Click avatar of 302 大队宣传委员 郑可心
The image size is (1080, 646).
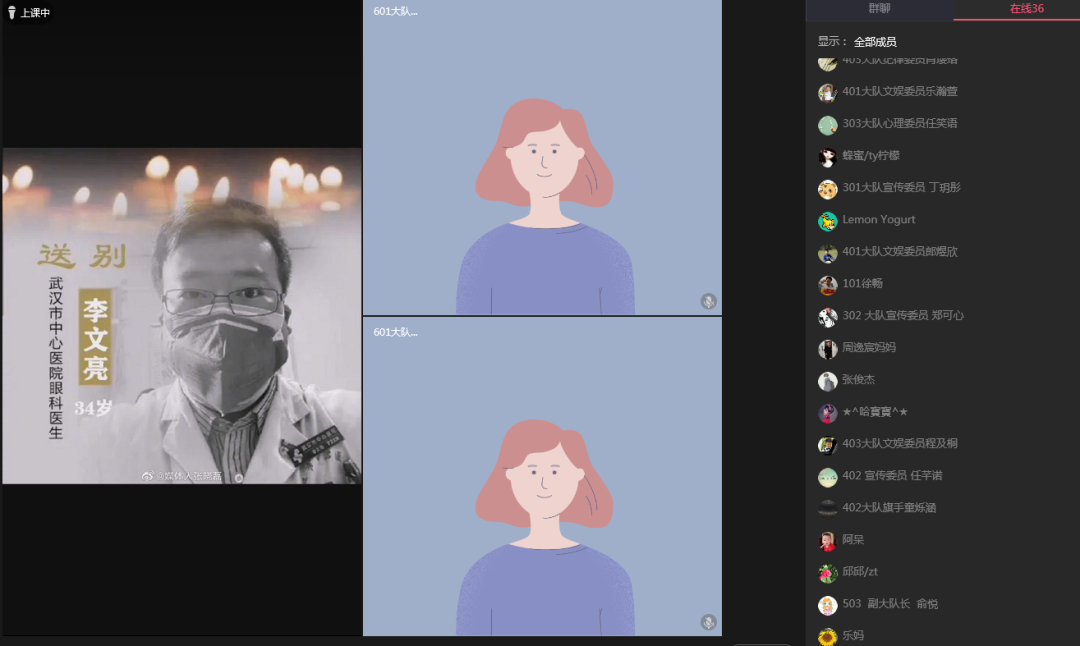827,317
